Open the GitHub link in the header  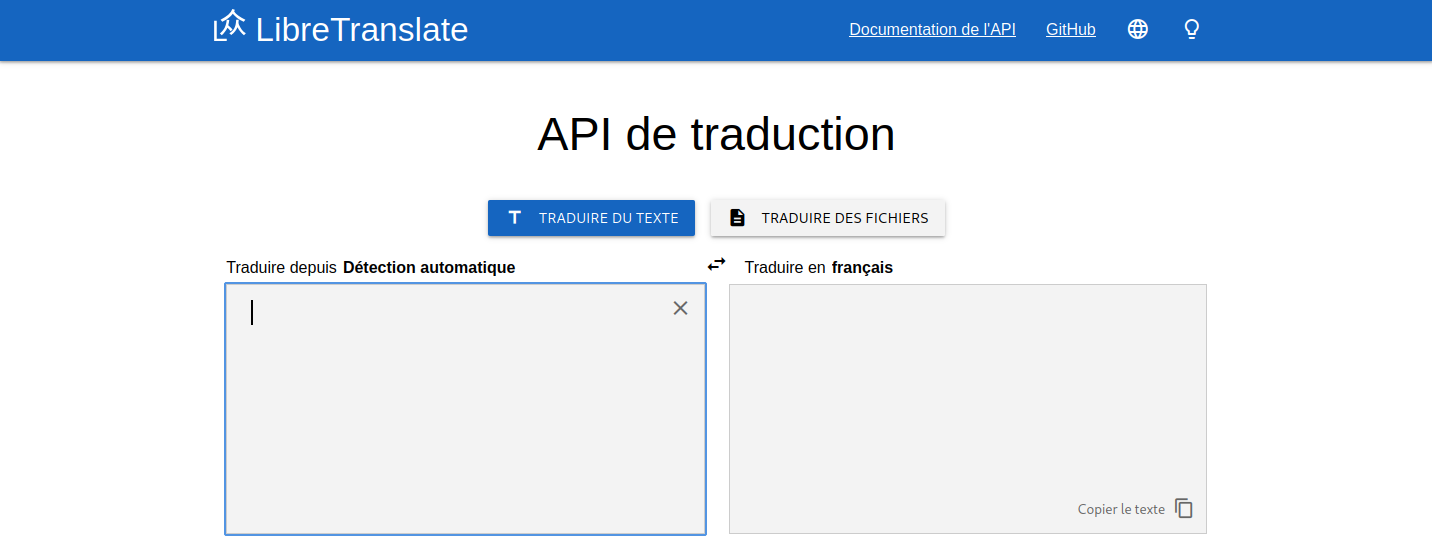[1070, 29]
